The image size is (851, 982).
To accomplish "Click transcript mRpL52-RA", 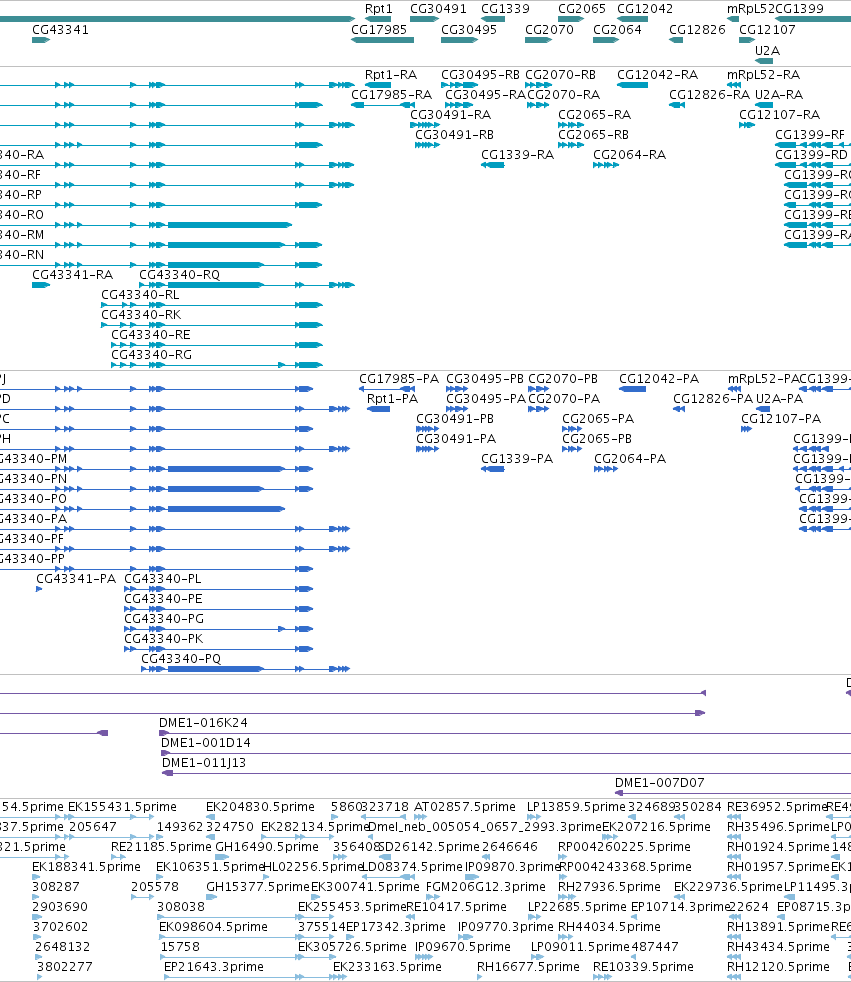I will point(763,75).
